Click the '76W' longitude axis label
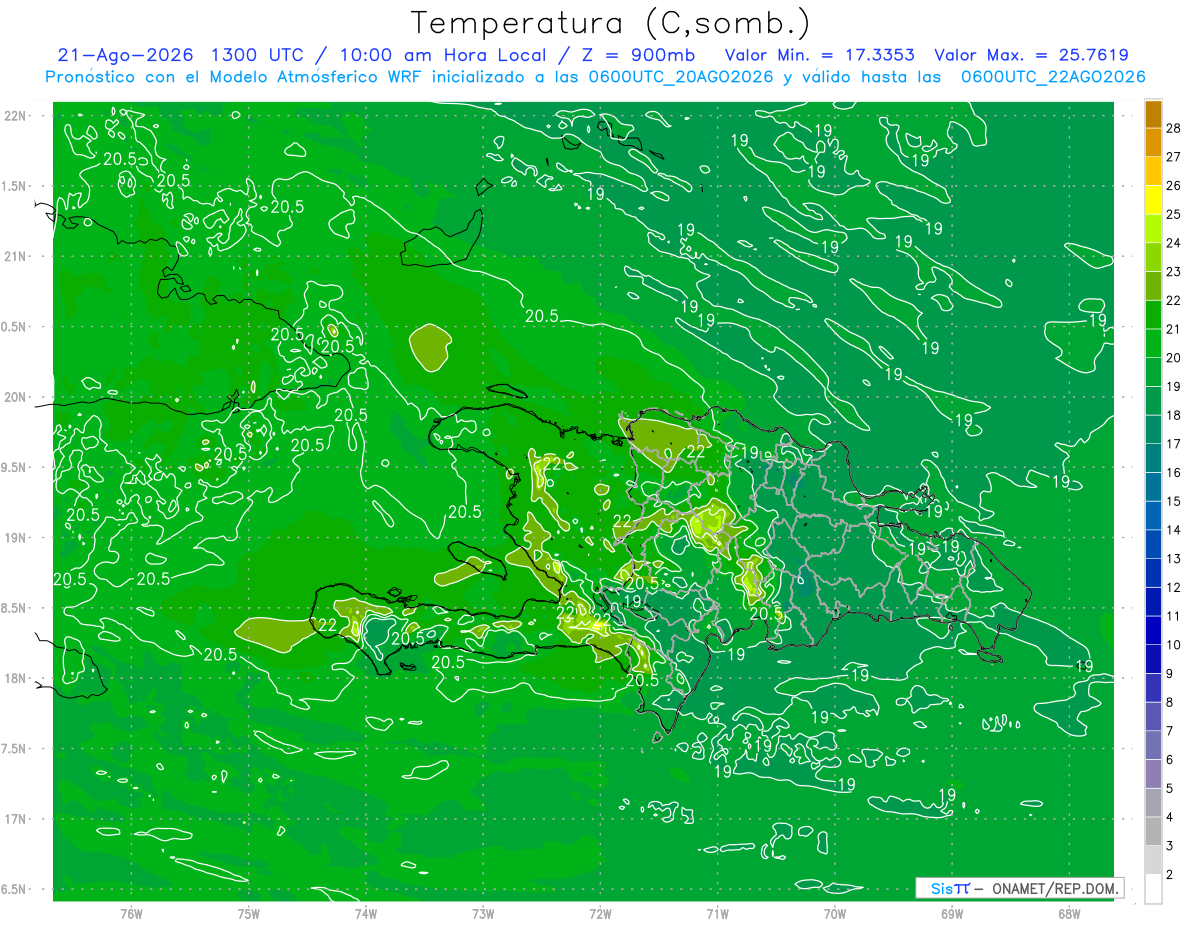Screen dimensions: 1200x927 point(131,914)
